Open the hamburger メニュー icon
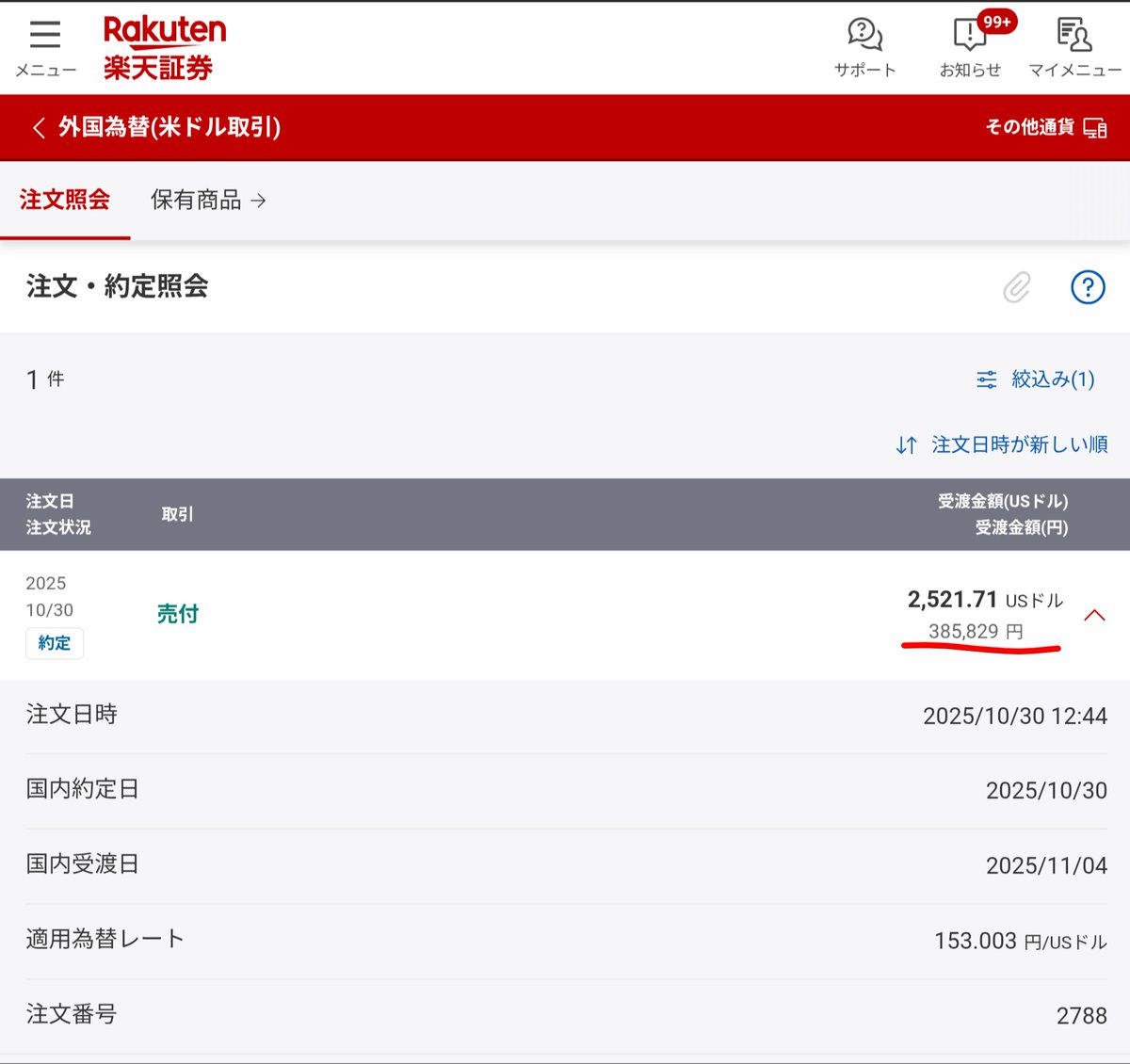Screen dimensions: 1130x1064 tap(44, 33)
